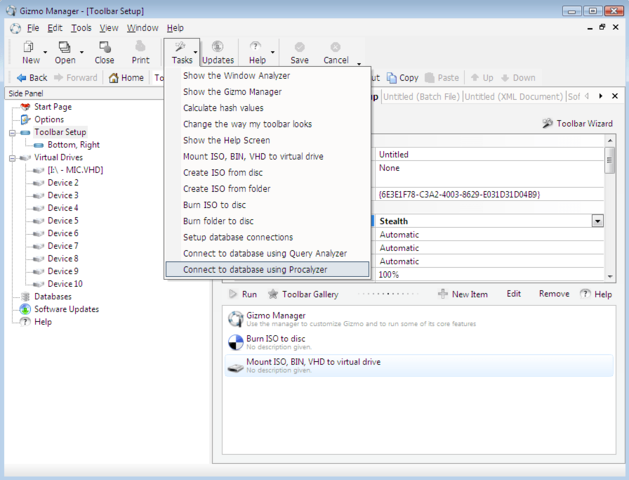Select Start Page in side panel
Screen dimensions: 629x480
coord(53,107)
